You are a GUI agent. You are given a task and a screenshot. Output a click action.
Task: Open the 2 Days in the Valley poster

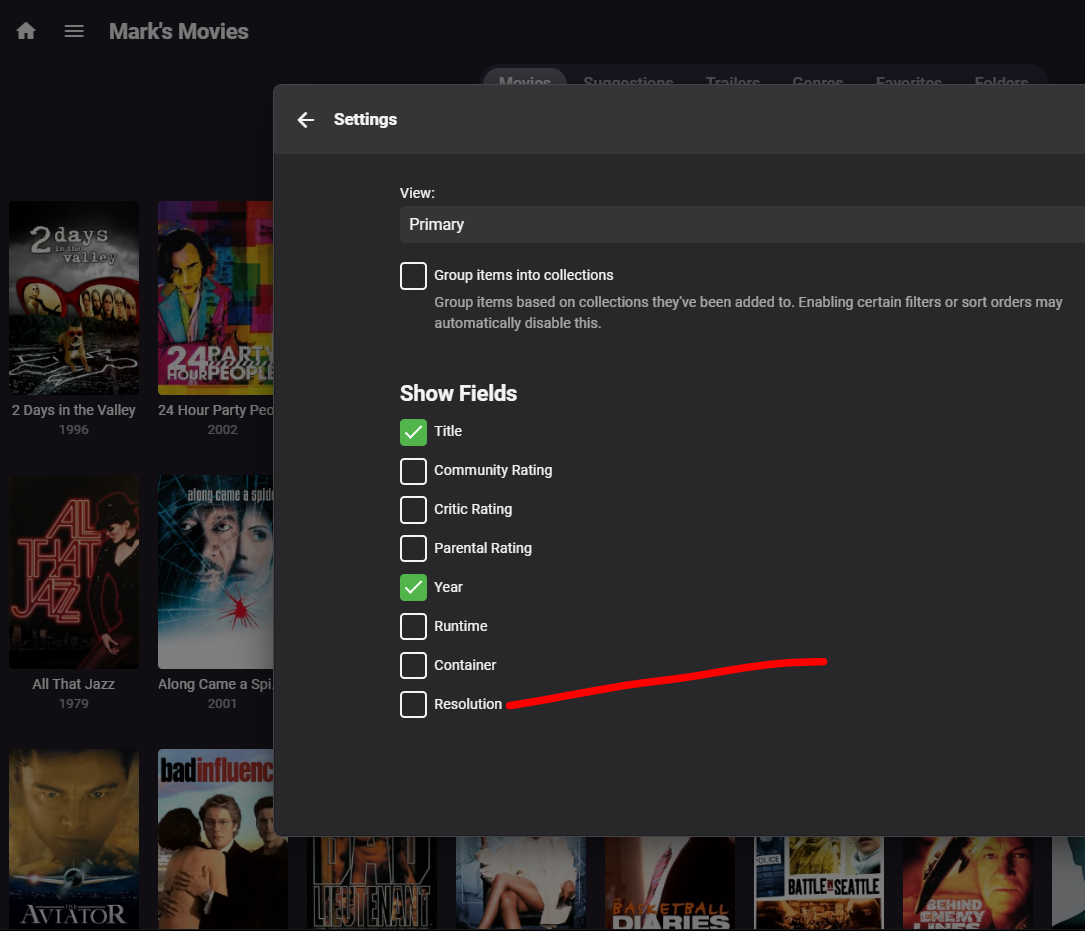tap(74, 298)
